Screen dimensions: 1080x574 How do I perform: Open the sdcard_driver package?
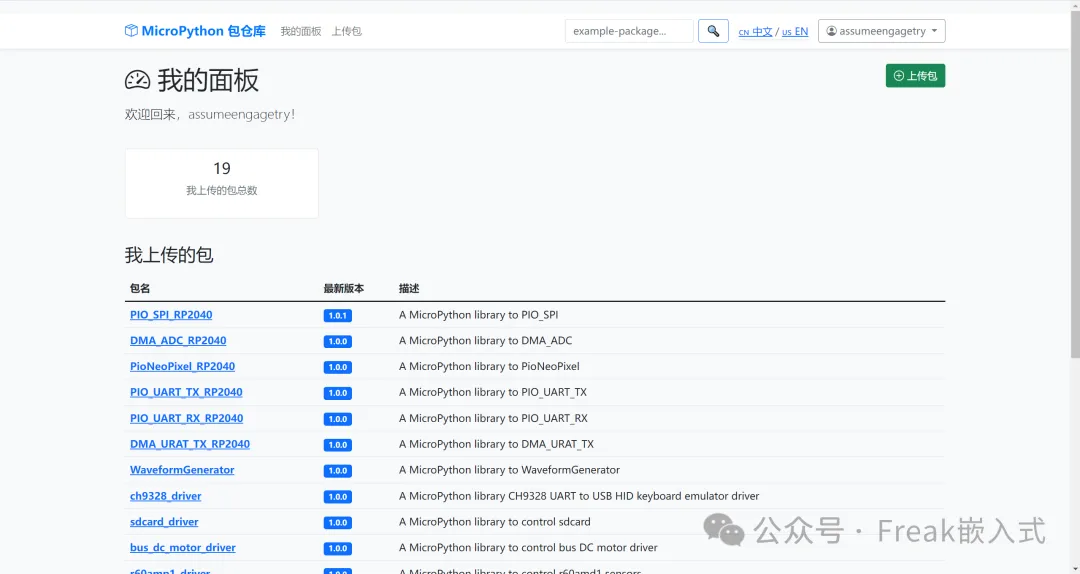164,522
